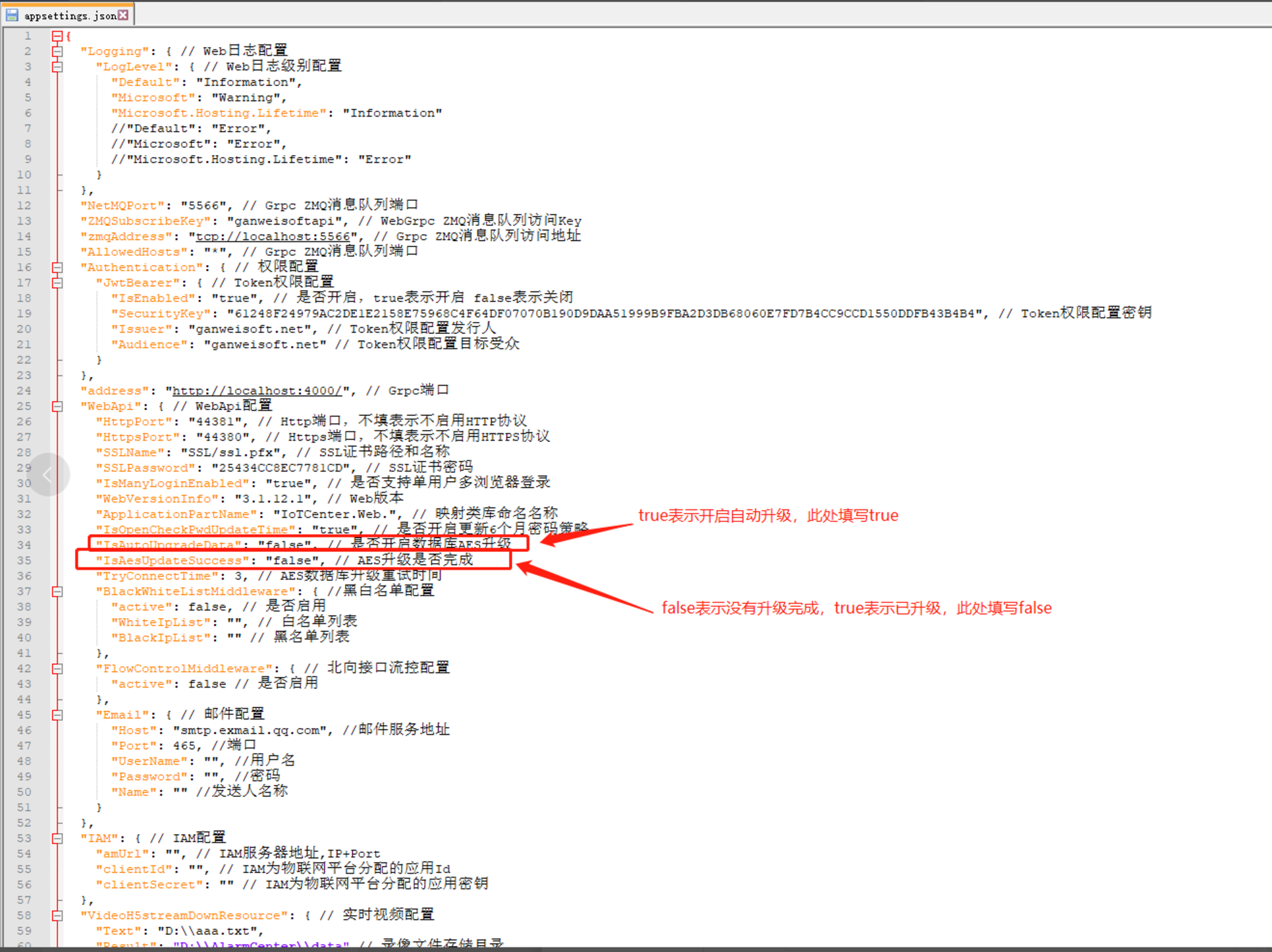Collapse the "IAM" section fold marker
This screenshot has width=1272, height=952.
pos(57,838)
